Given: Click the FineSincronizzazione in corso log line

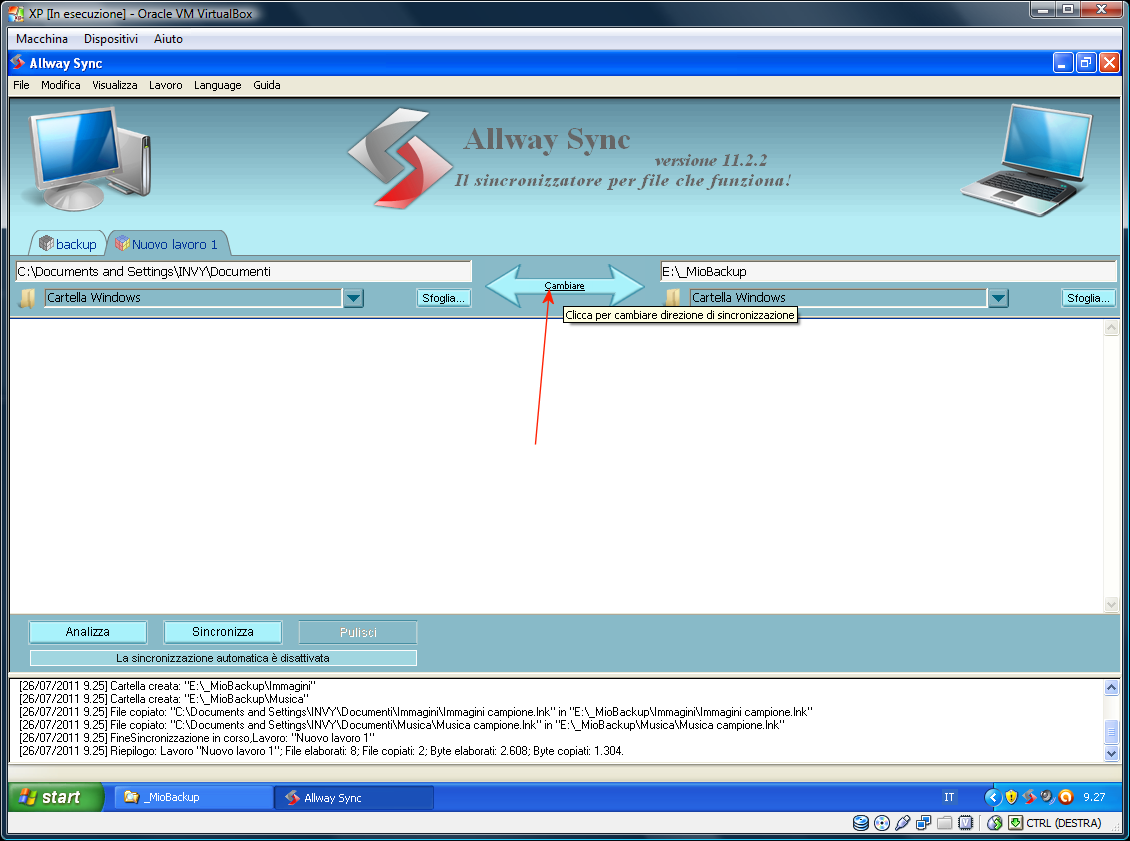Looking at the screenshot, I should [197, 738].
